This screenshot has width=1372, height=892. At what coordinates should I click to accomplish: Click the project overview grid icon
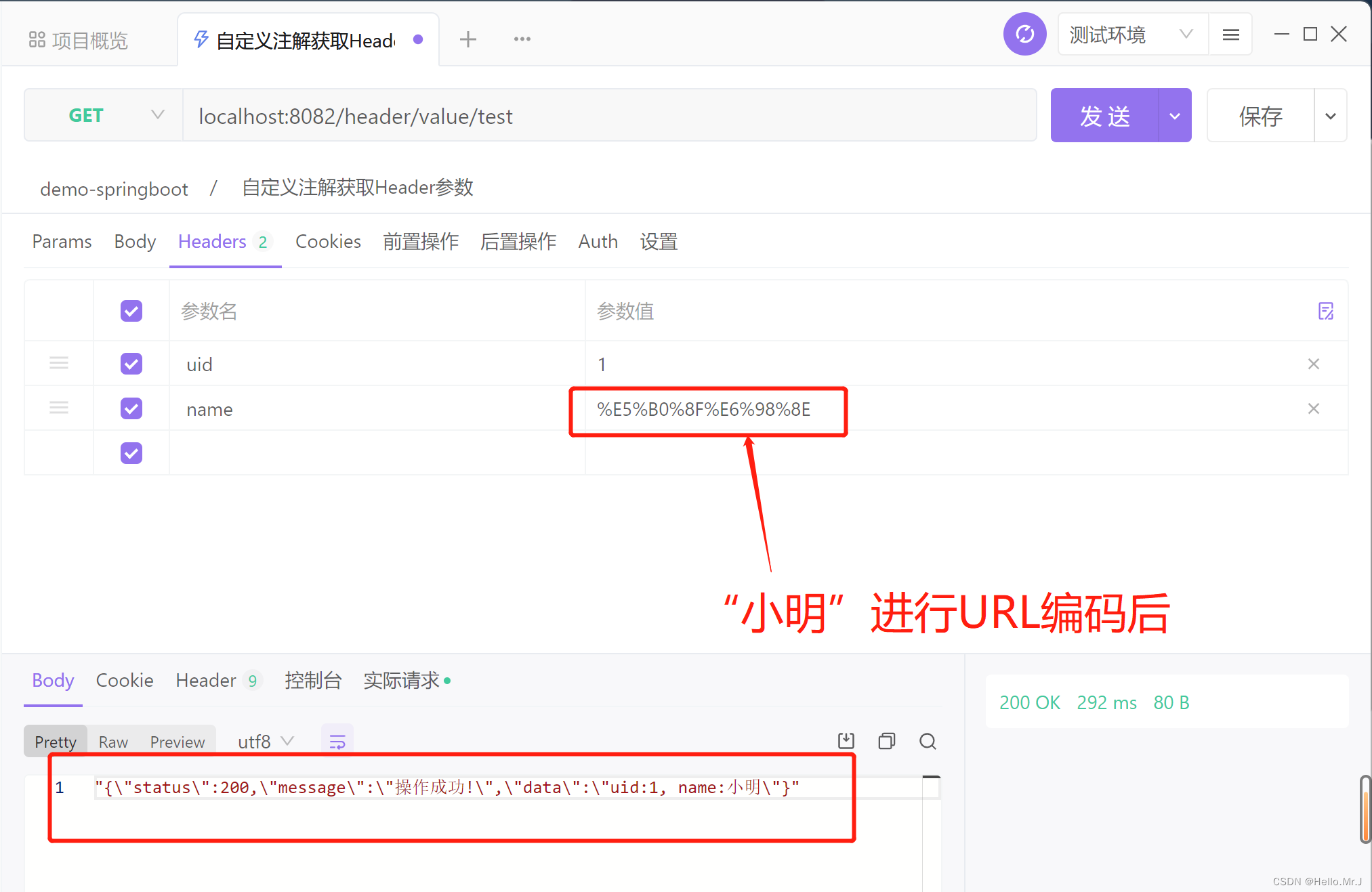click(37, 40)
